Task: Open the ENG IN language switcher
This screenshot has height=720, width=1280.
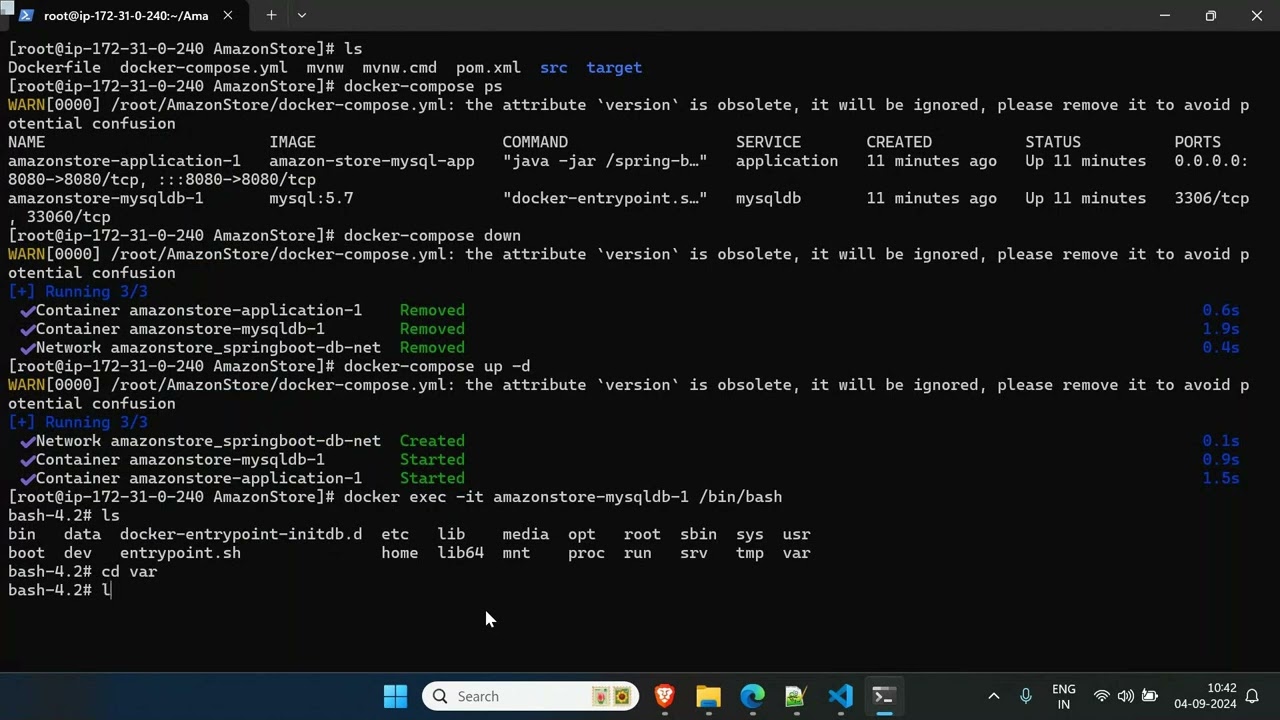Action: click(x=1064, y=696)
